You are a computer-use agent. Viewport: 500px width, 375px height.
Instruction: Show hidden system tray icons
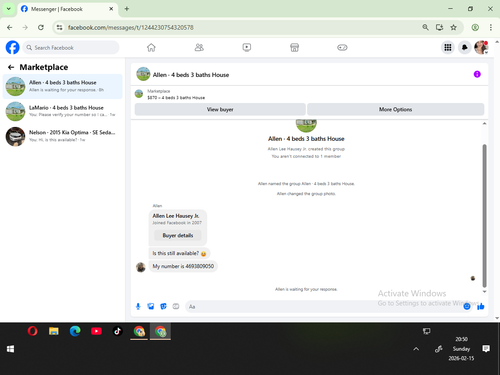pyautogui.click(x=416, y=349)
